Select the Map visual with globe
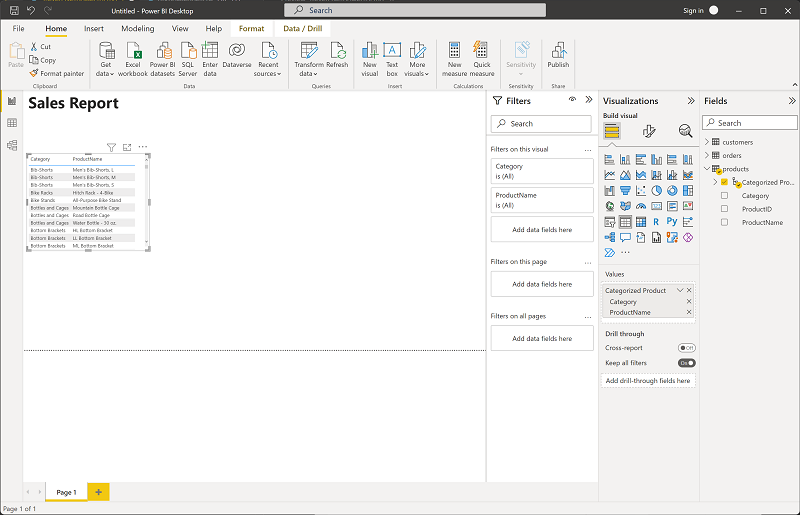This screenshot has width=800, height=515. point(610,206)
